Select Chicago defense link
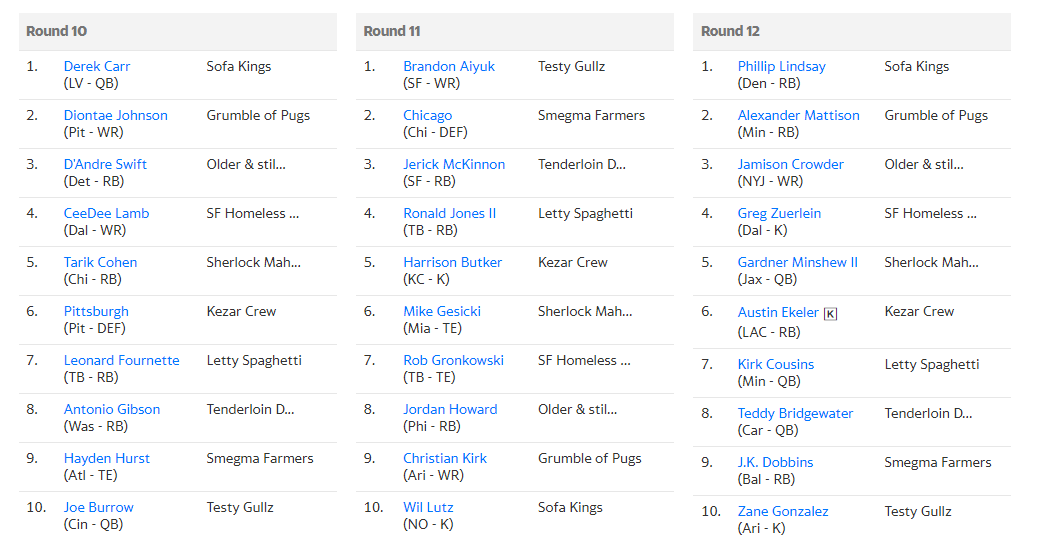The height and width of the screenshot is (543, 1045). pyautogui.click(x=427, y=115)
